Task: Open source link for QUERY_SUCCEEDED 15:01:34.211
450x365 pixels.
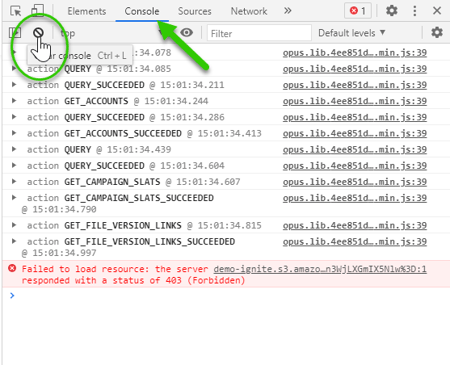Action: click(355, 85)
